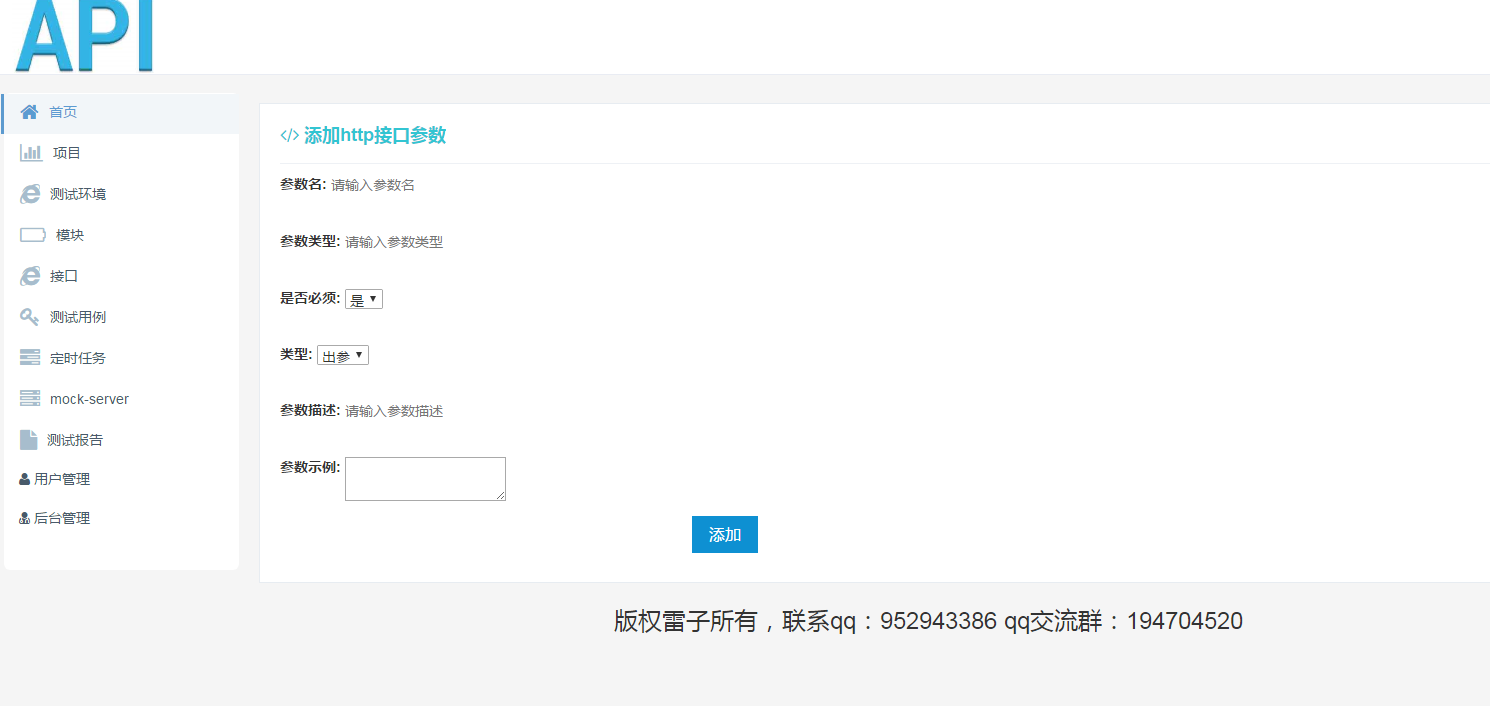Click the browser icon next to 接口

[x=30, y=276]
